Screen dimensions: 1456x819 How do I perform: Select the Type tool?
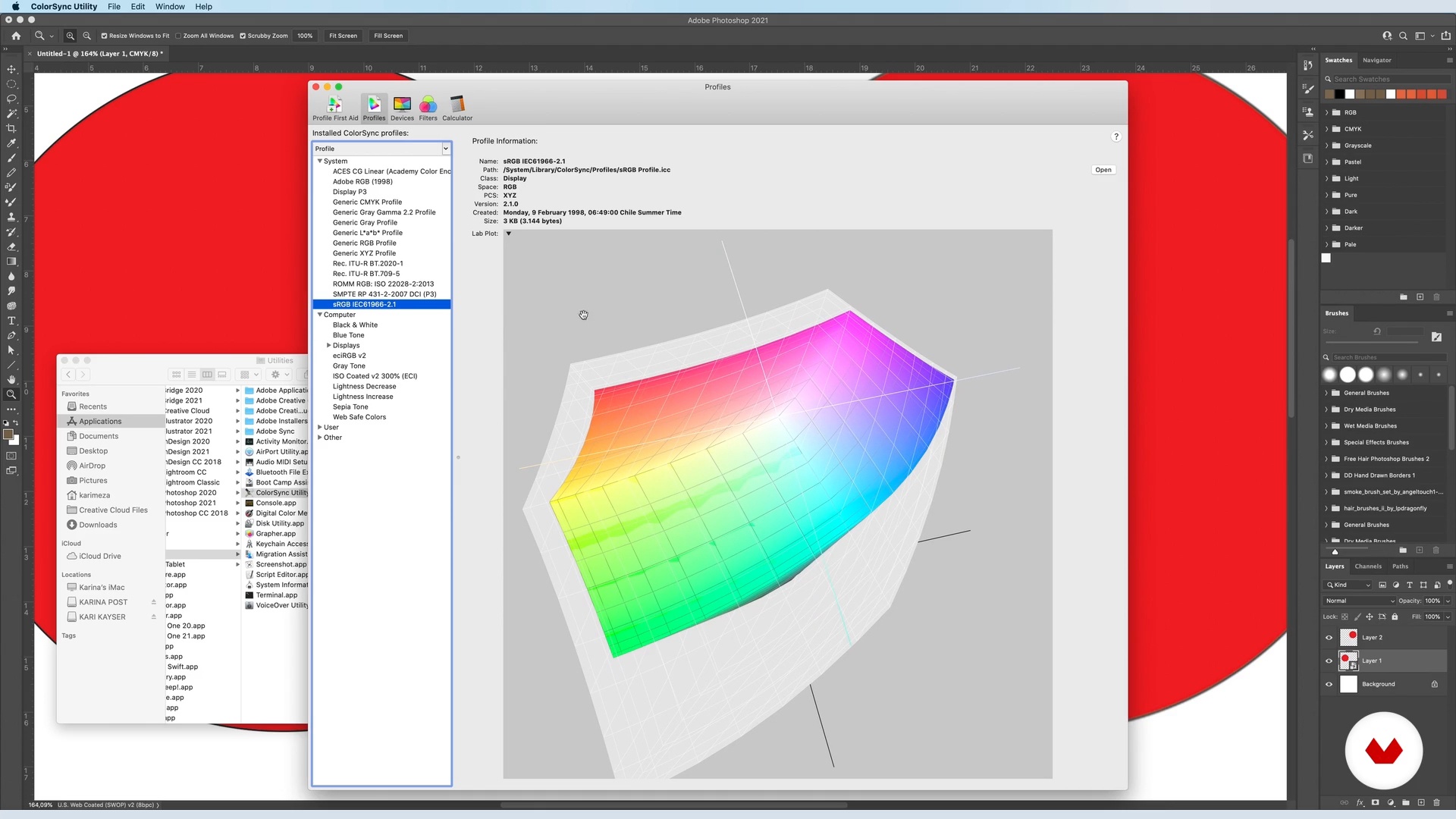(11, 321)
